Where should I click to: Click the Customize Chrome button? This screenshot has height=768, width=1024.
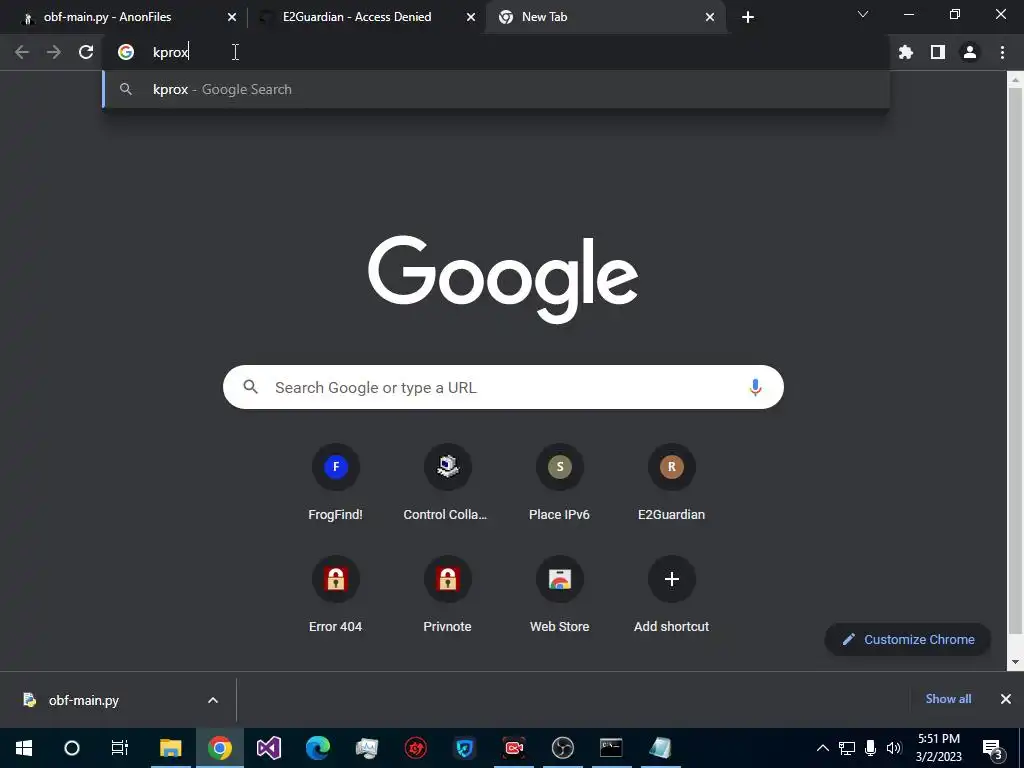click(908, 639)
